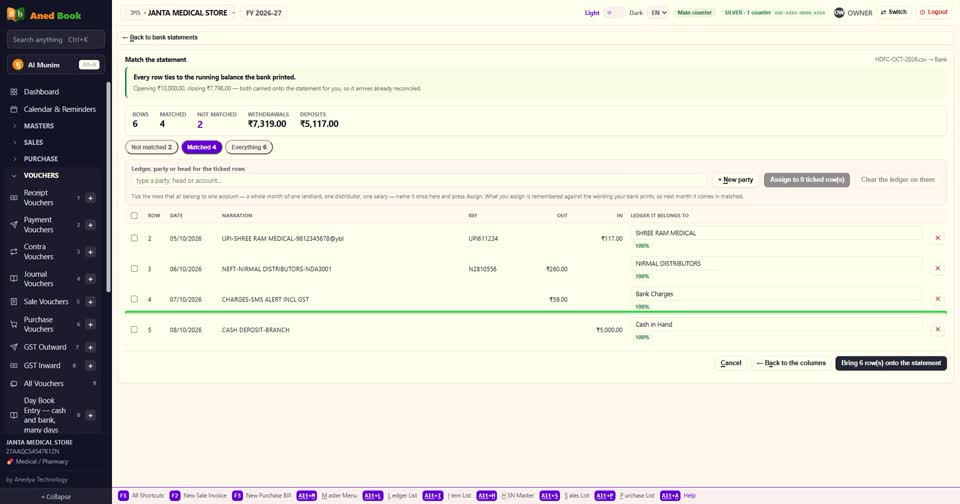Open Calendar & Reminders icon in sidebar

(13, 109)
